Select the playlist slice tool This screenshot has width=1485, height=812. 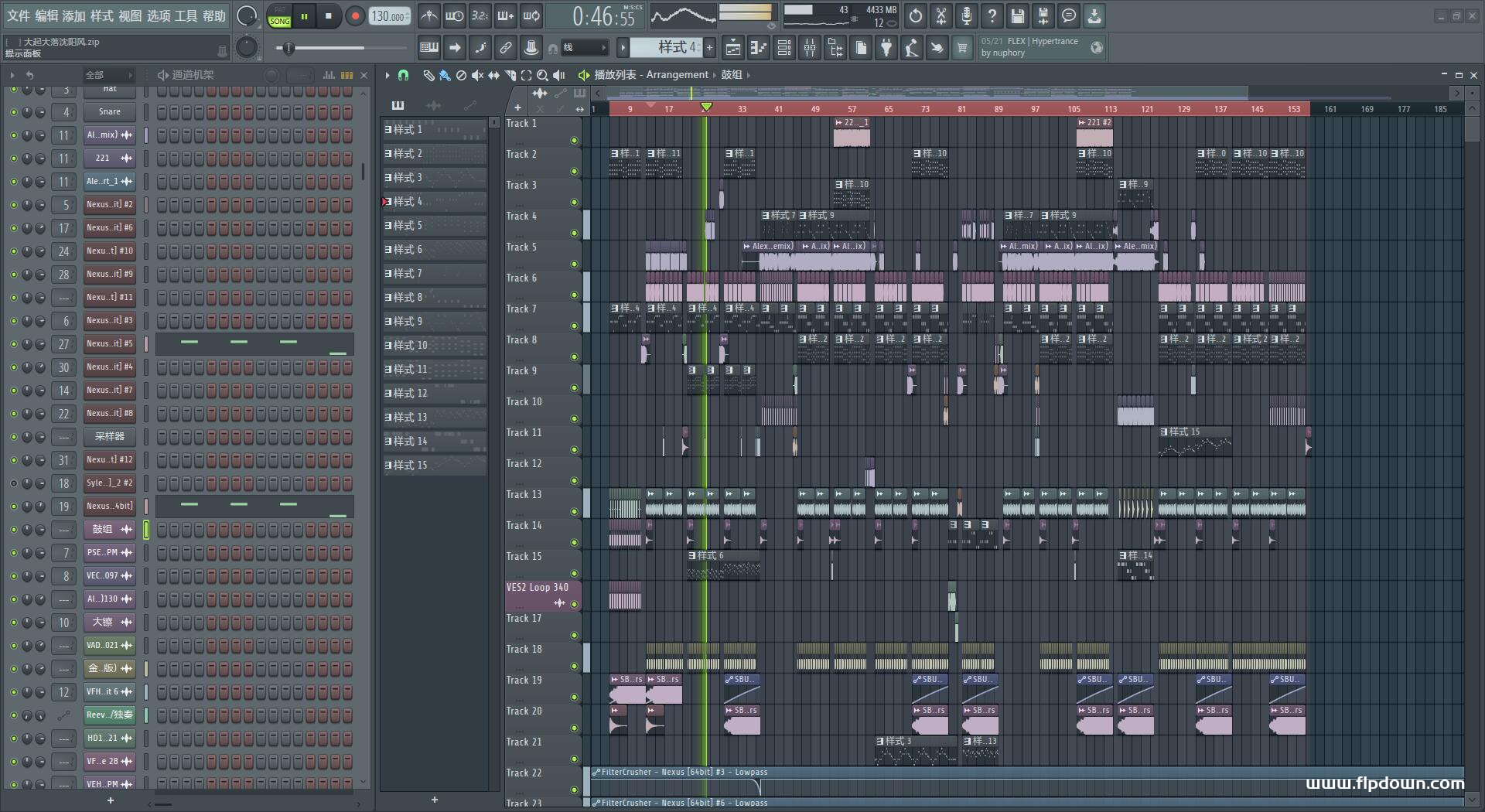tap(510, 75)
